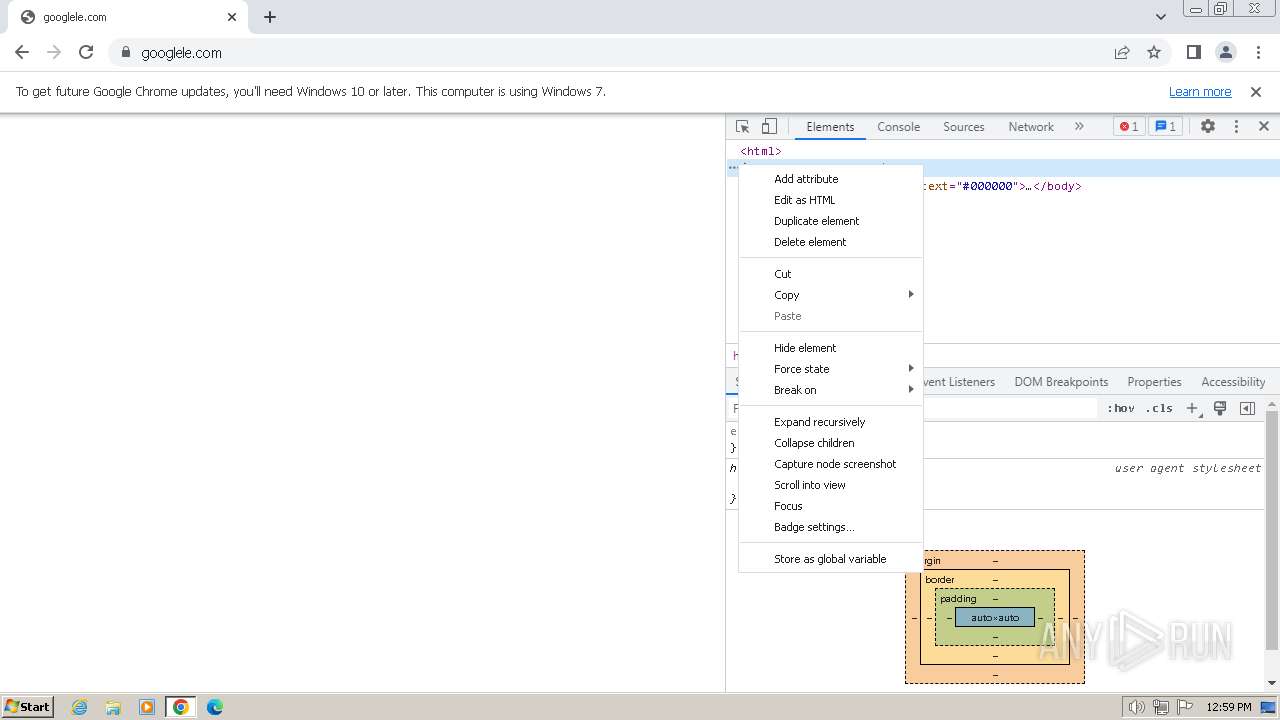Switch to the Console tab

(898, 127)
